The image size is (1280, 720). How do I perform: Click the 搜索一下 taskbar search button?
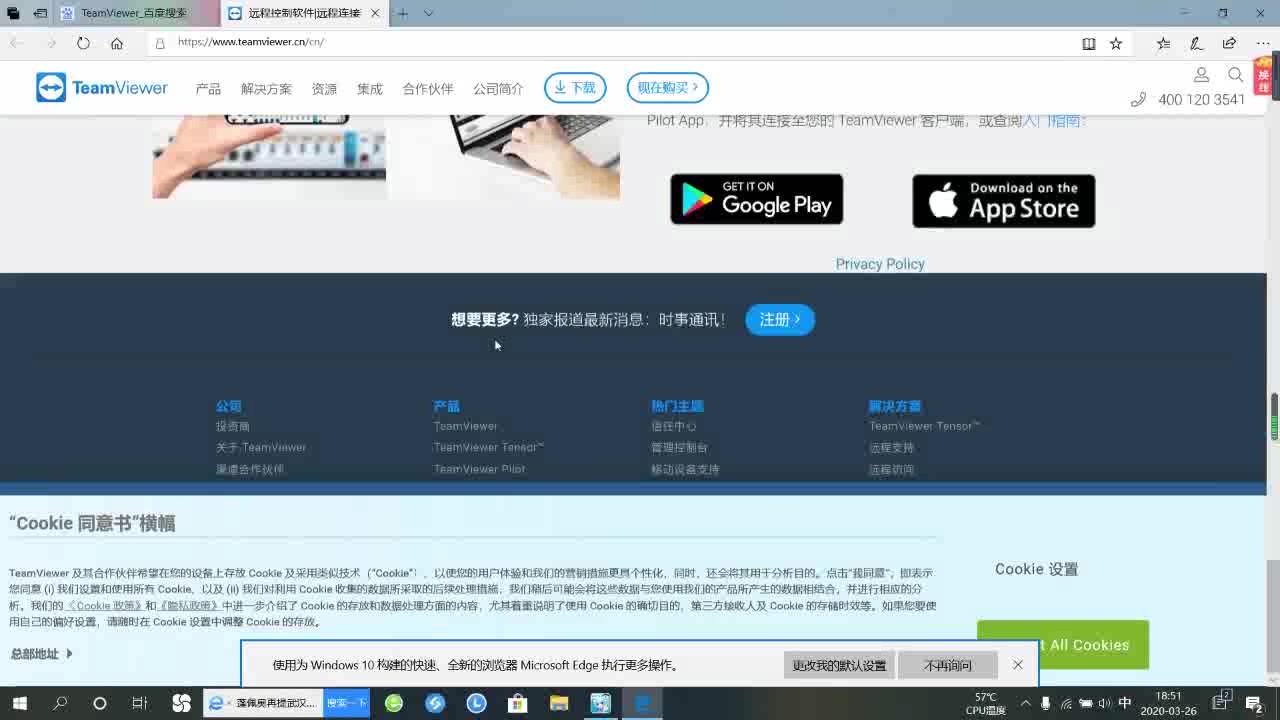[347, 703]
